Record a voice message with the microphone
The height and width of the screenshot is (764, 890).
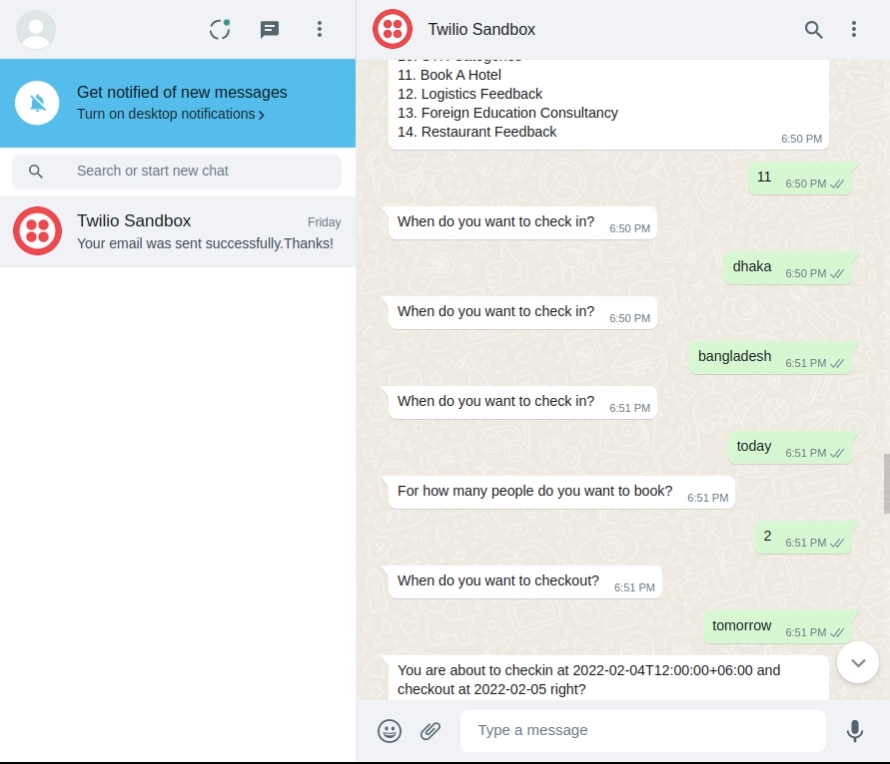pyautogui.click(x=855, y=731)
